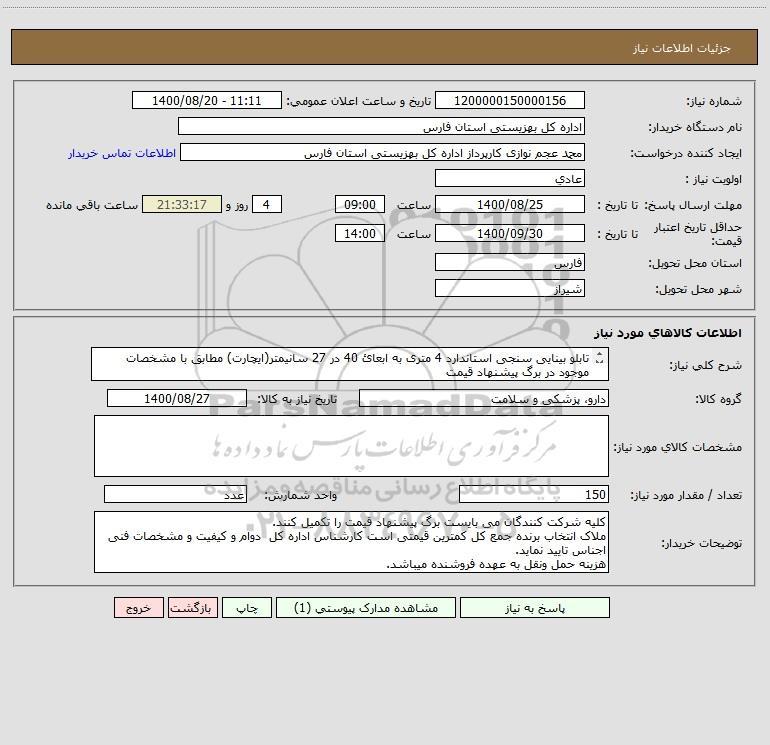Click the quantity field showing 150
This screenshot has height=745, width=770.
pyautogui.click(x=534, y=495)
